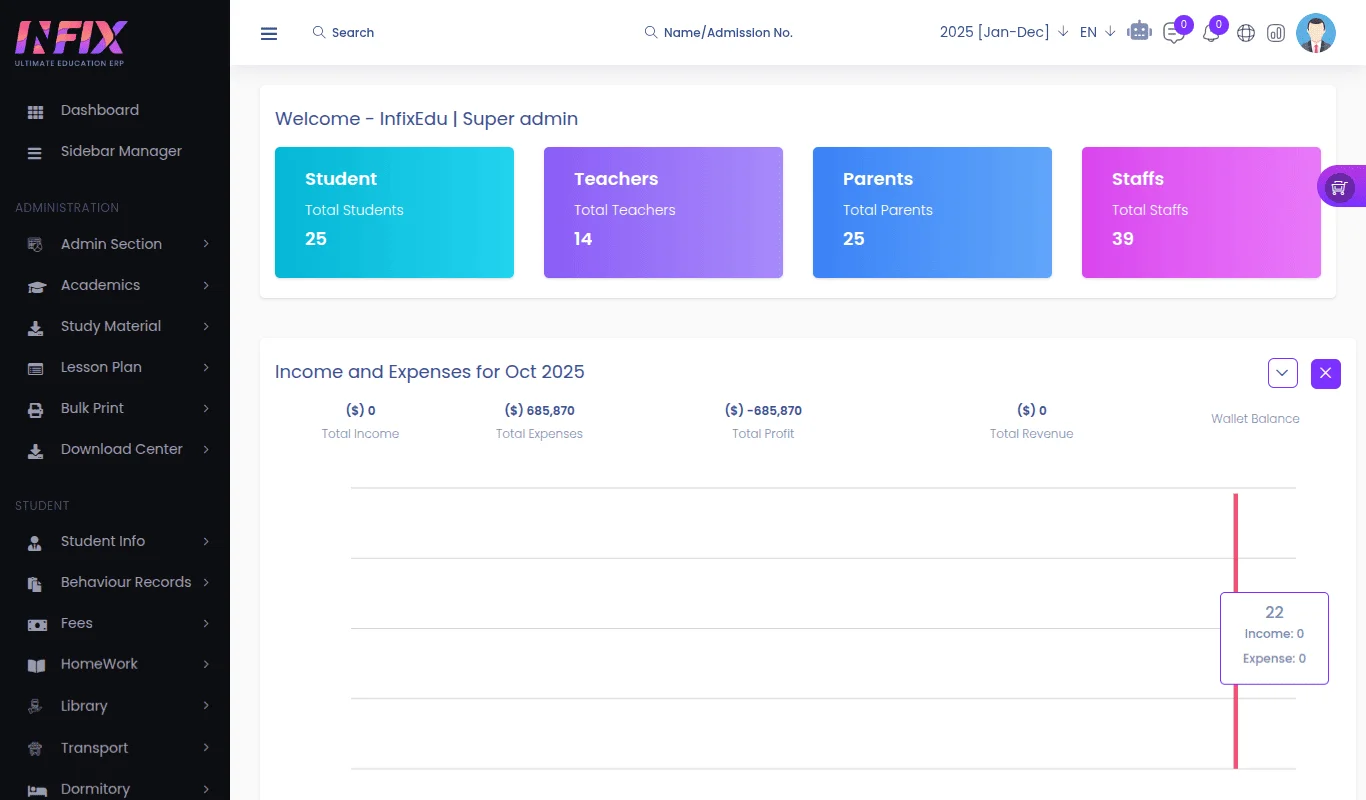Open messages from the header chat icon
The height and width of the screenshot is (800, 1366).
pyautogui.click(x=1173, y=33)
